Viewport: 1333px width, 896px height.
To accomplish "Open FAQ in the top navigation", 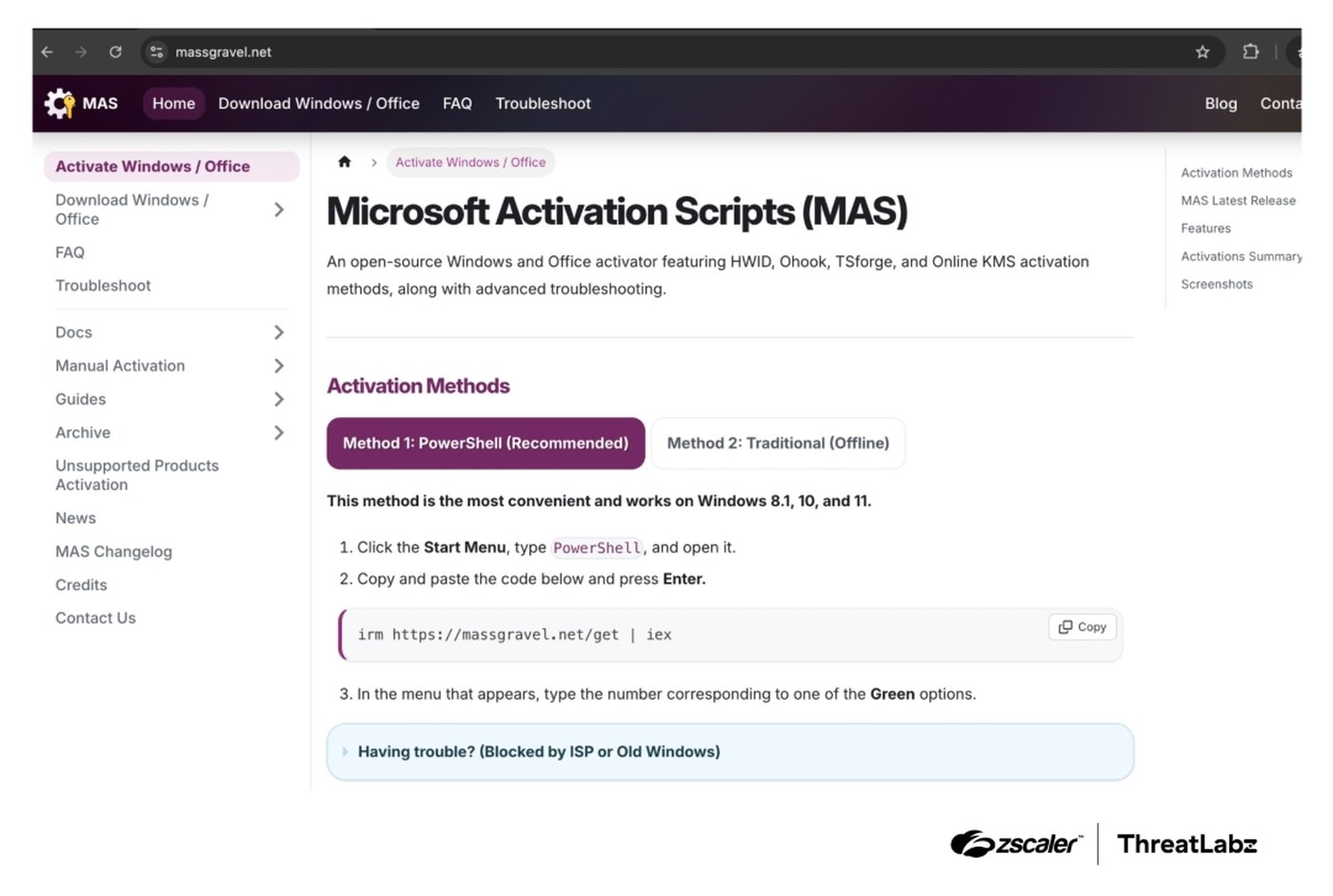I will pos(457,103).
